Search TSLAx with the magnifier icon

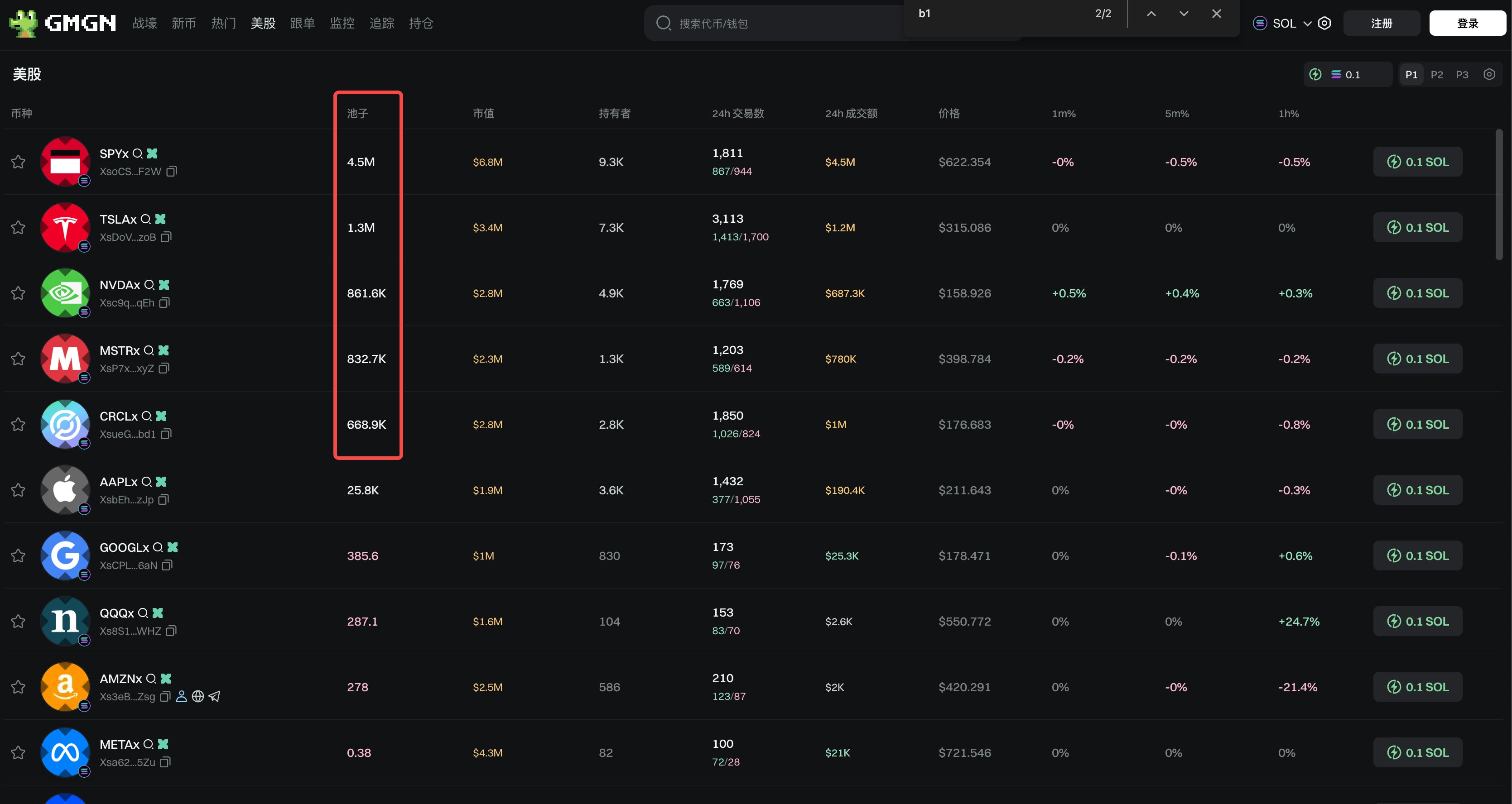[145, 219]
